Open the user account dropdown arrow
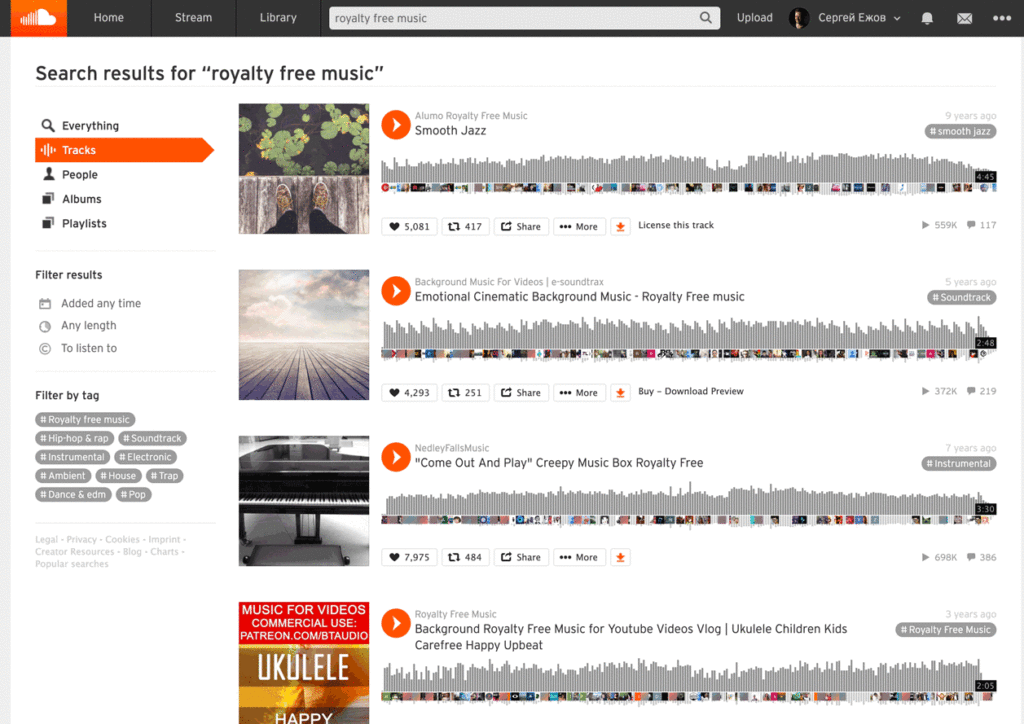Image resolution: width=1024 pixels, height=724 pixels. (897, 18)
